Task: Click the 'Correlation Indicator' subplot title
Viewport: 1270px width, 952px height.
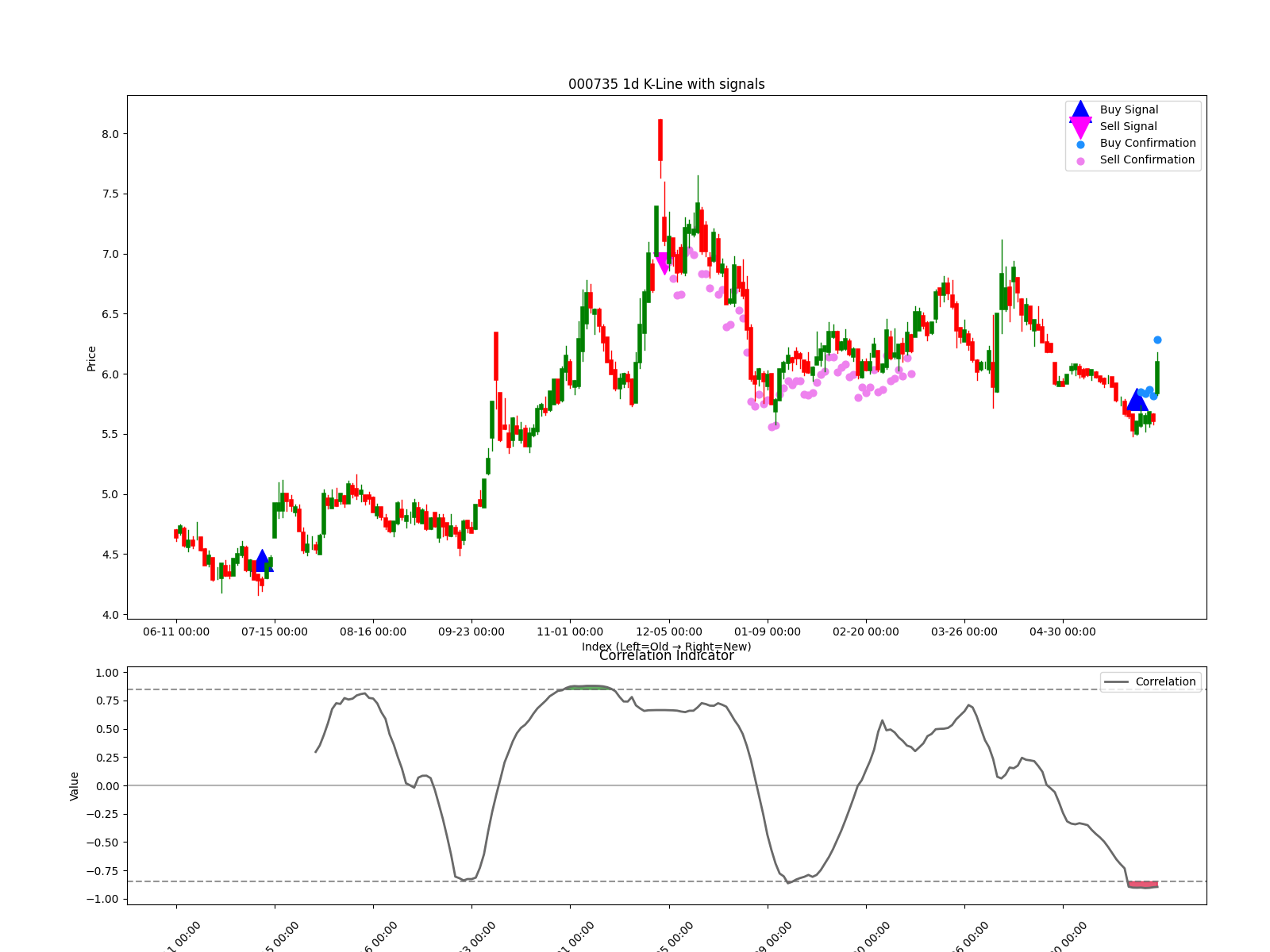Action: click(x=666, y=655)
